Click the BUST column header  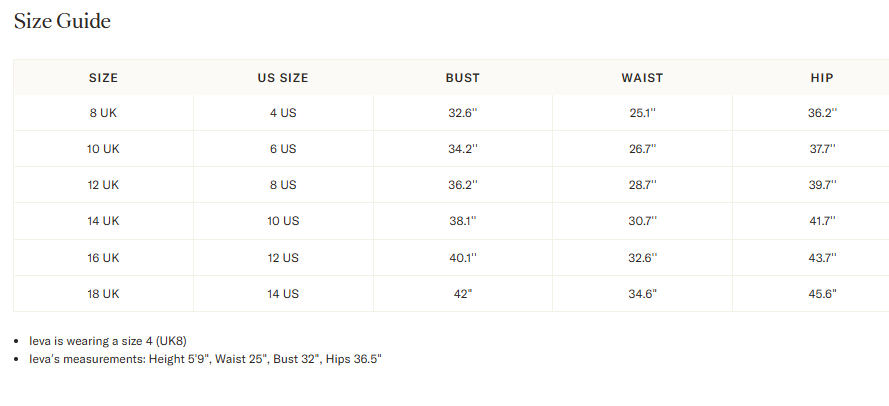(x=463, y=78)
